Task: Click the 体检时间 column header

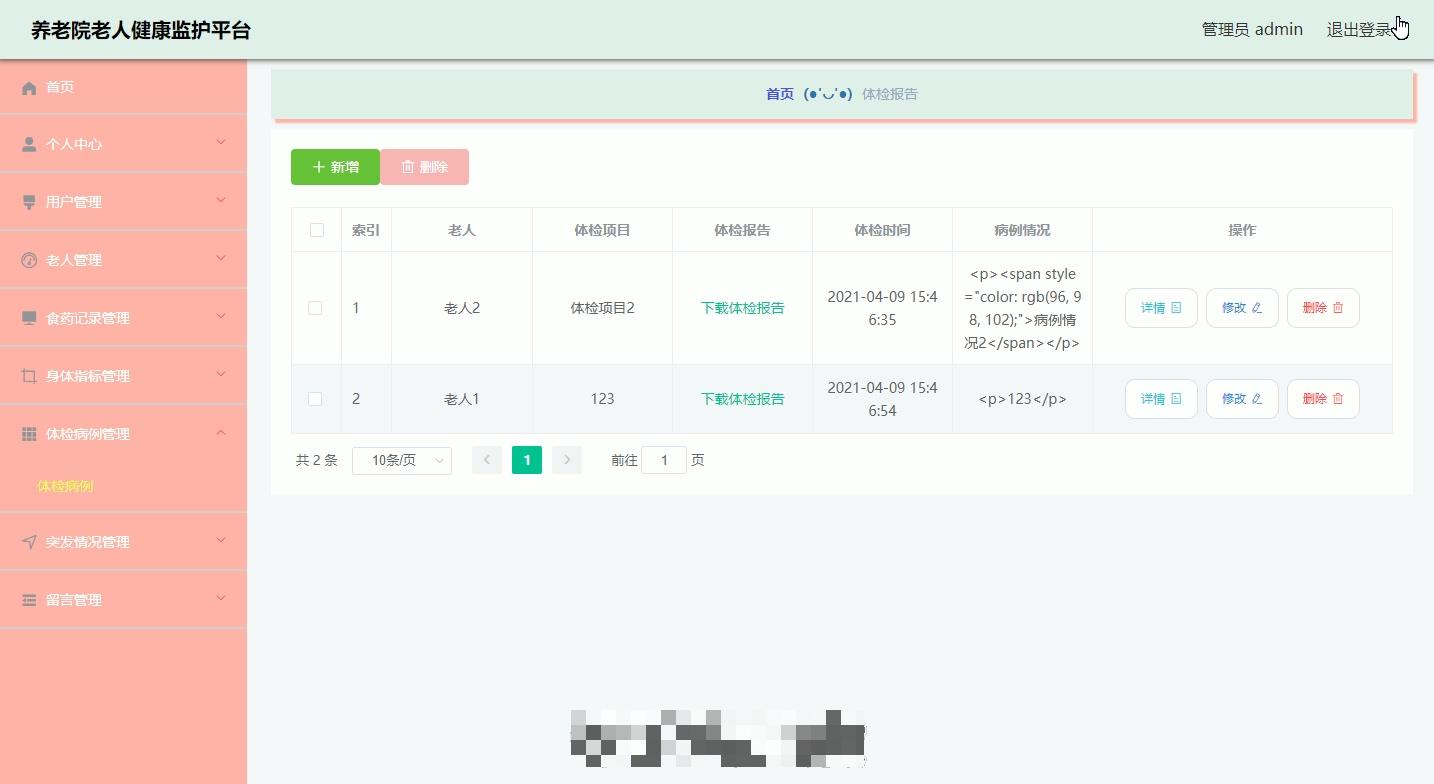Action: coord(882,230)
